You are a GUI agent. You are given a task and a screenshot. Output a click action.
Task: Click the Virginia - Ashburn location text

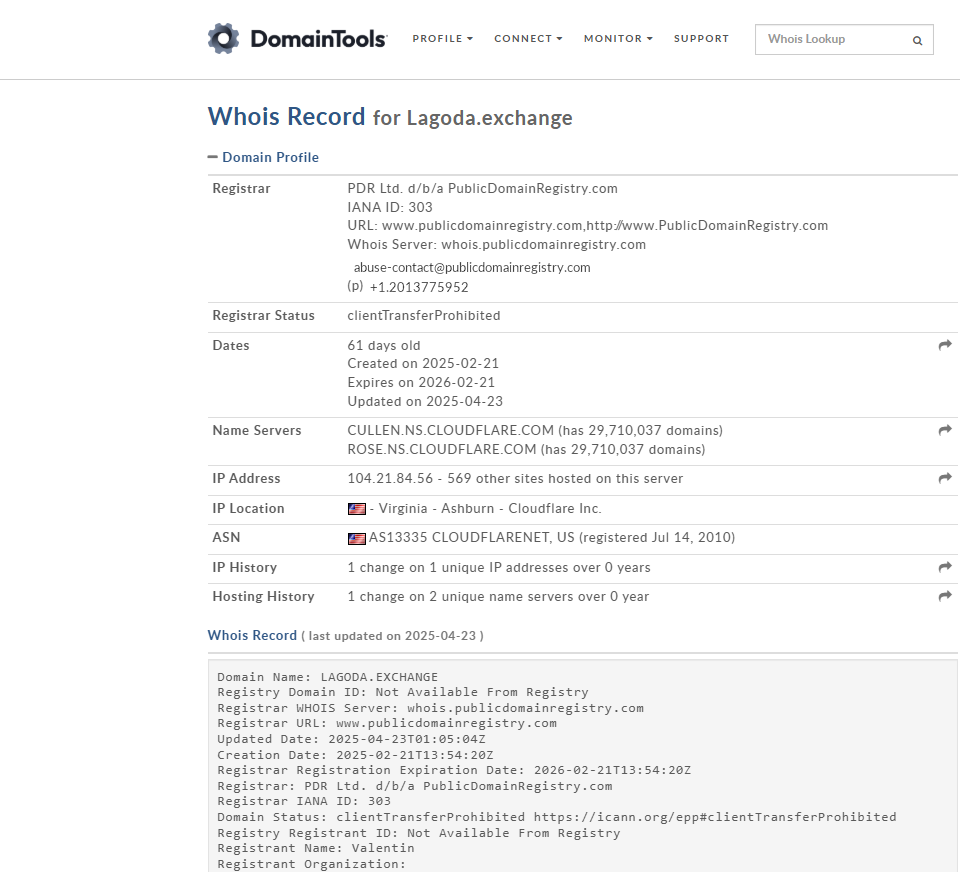486,509
